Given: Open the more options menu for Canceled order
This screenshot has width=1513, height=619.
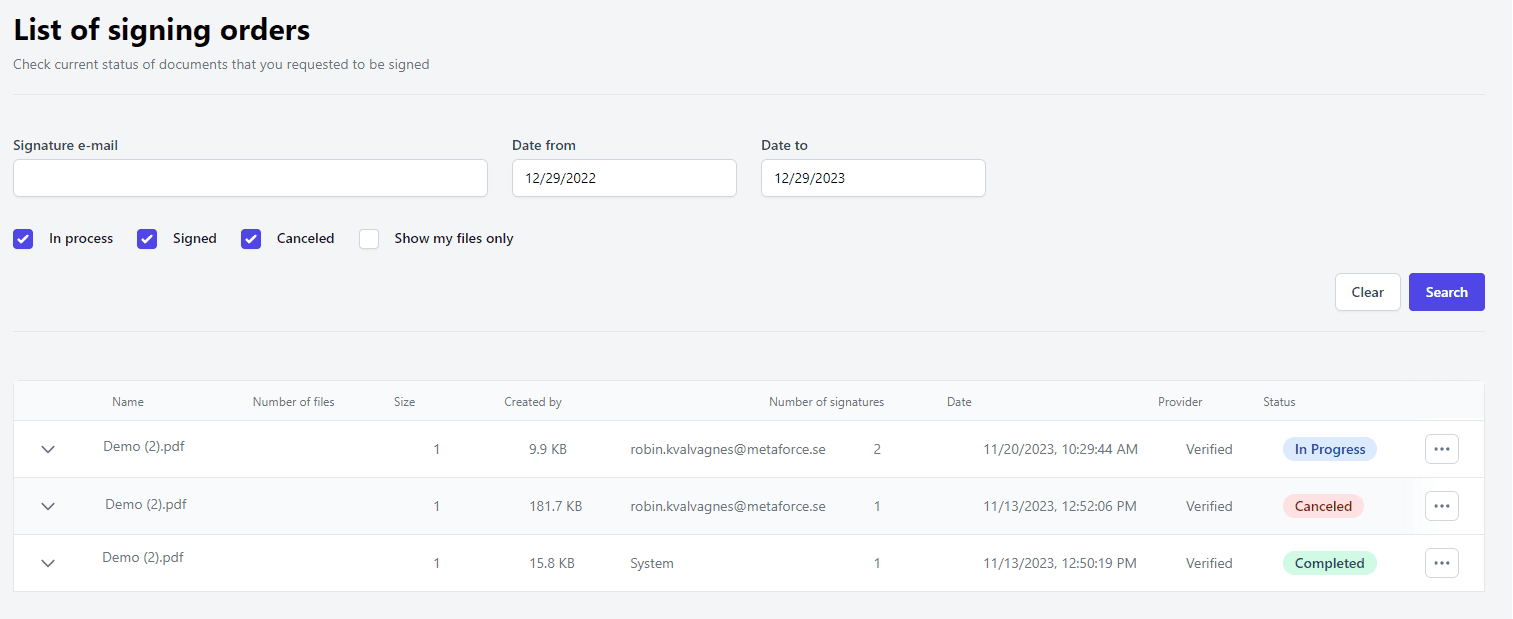Looking at the screenshot, I should tap(1441, 506).
